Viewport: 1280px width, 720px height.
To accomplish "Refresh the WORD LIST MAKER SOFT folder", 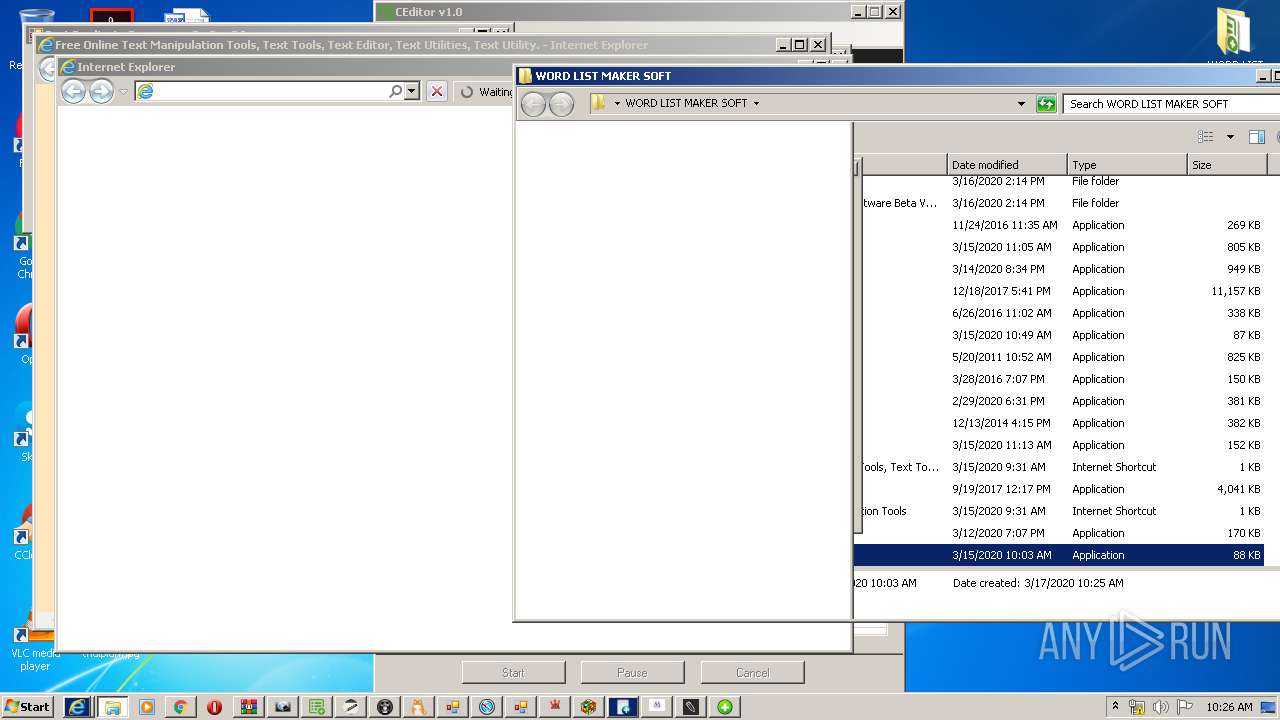I will (x=1046, y=104).
